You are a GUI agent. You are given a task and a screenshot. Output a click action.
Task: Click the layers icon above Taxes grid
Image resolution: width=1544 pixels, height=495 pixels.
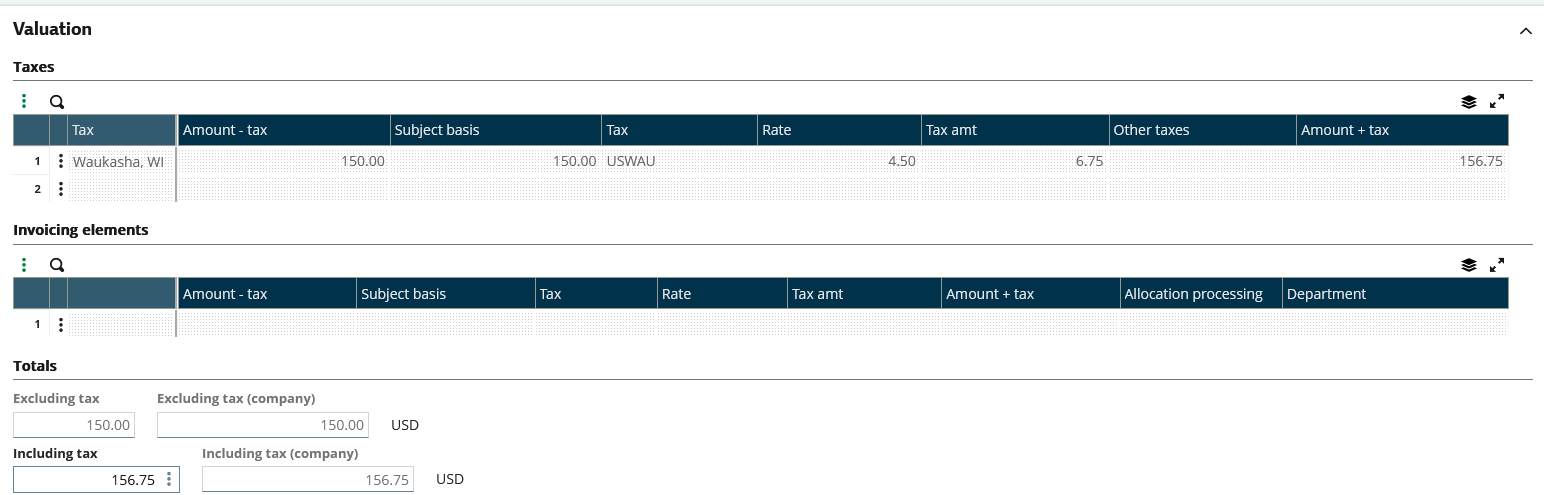pyautogui.click(x=1468, y=101)
